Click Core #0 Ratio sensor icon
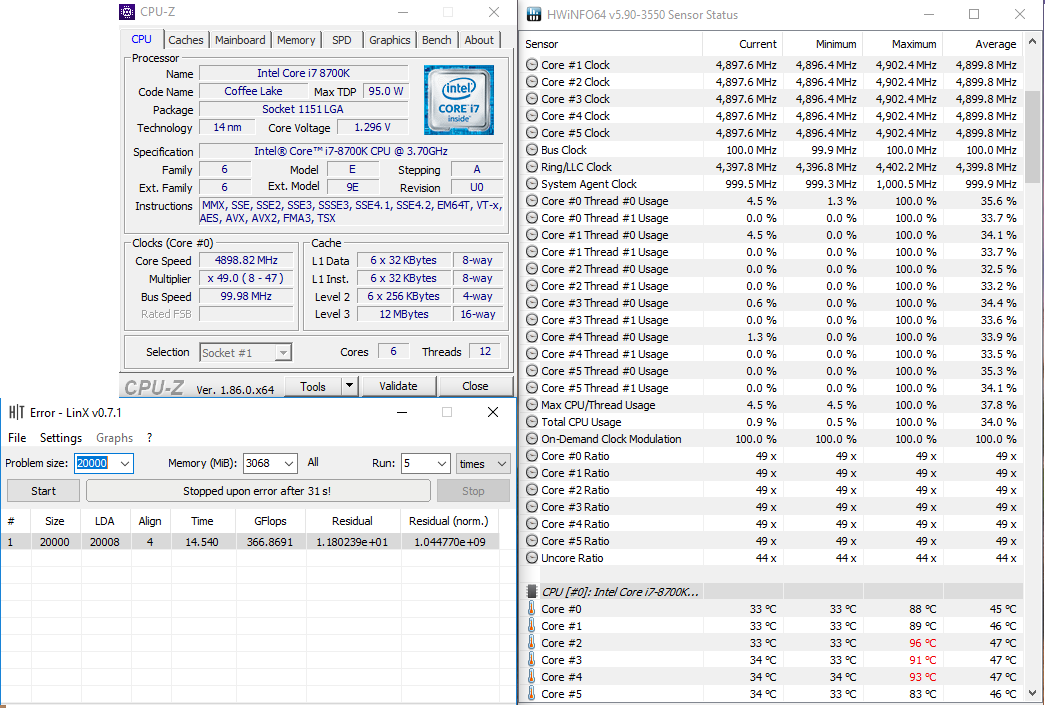This screenshot has height=708, width=1045. pyautogui.click(x=532, y=456)
